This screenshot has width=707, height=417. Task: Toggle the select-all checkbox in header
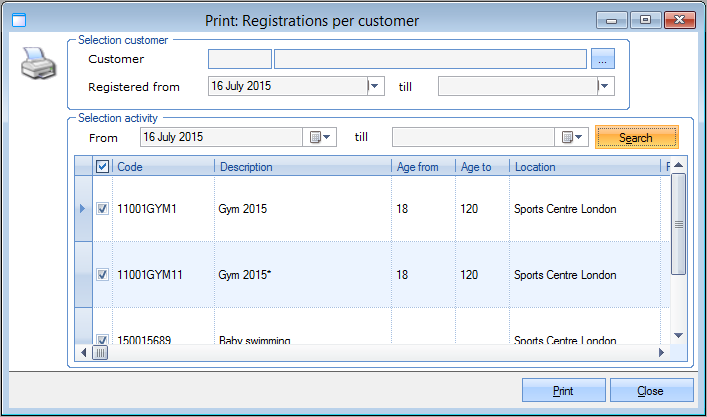pos(102,167)
